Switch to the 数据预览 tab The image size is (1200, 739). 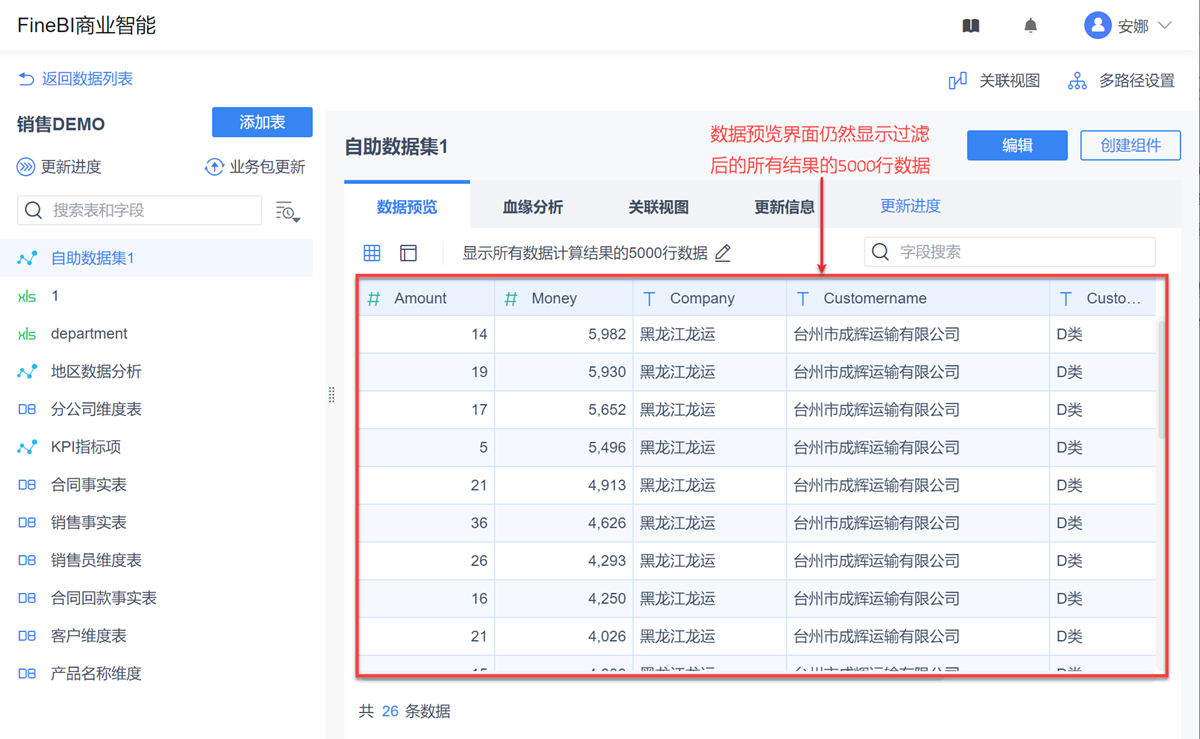point(407,207)
